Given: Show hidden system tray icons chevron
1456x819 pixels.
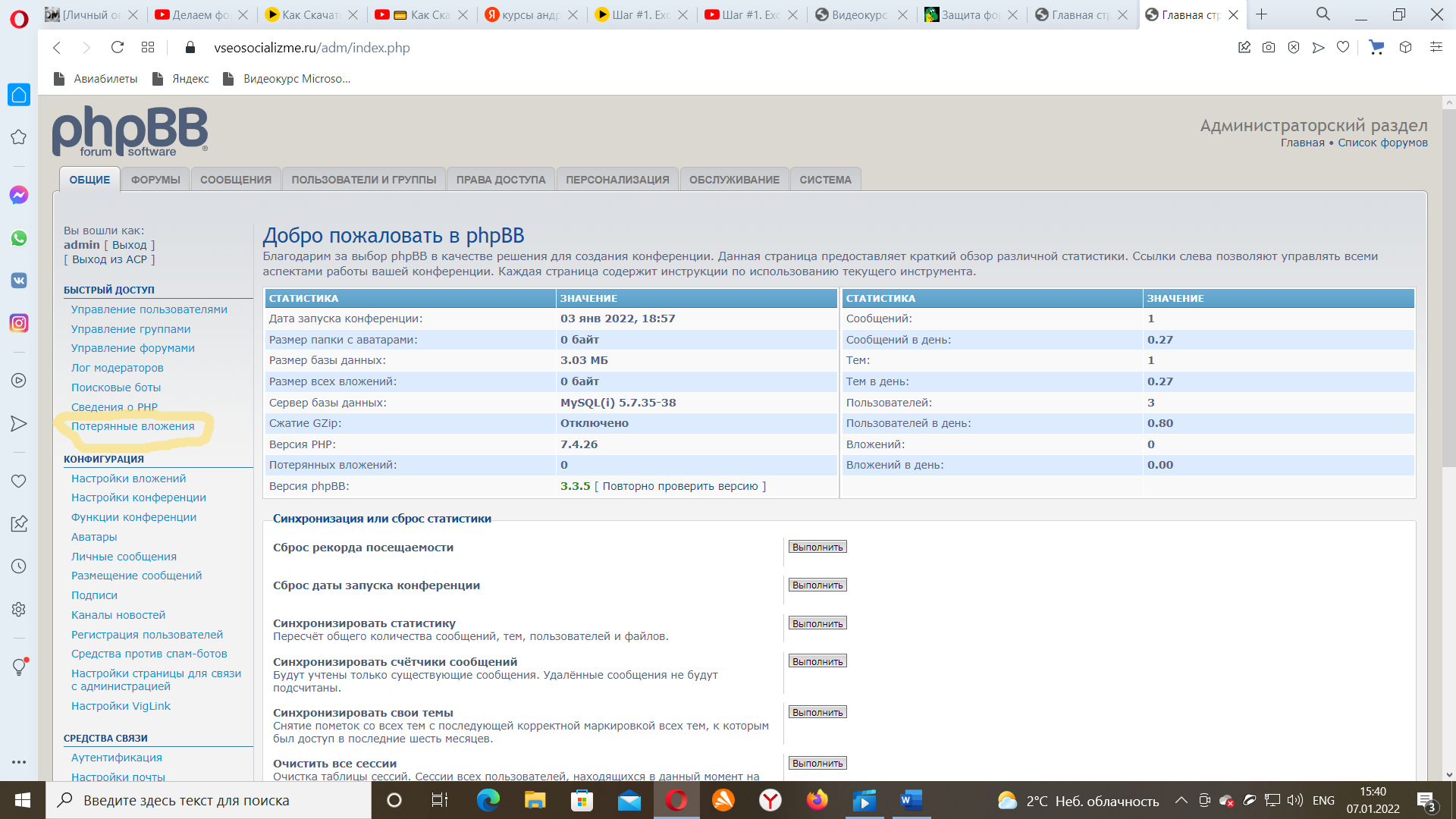Looking at the screenshot, I should click(1181, 801).
